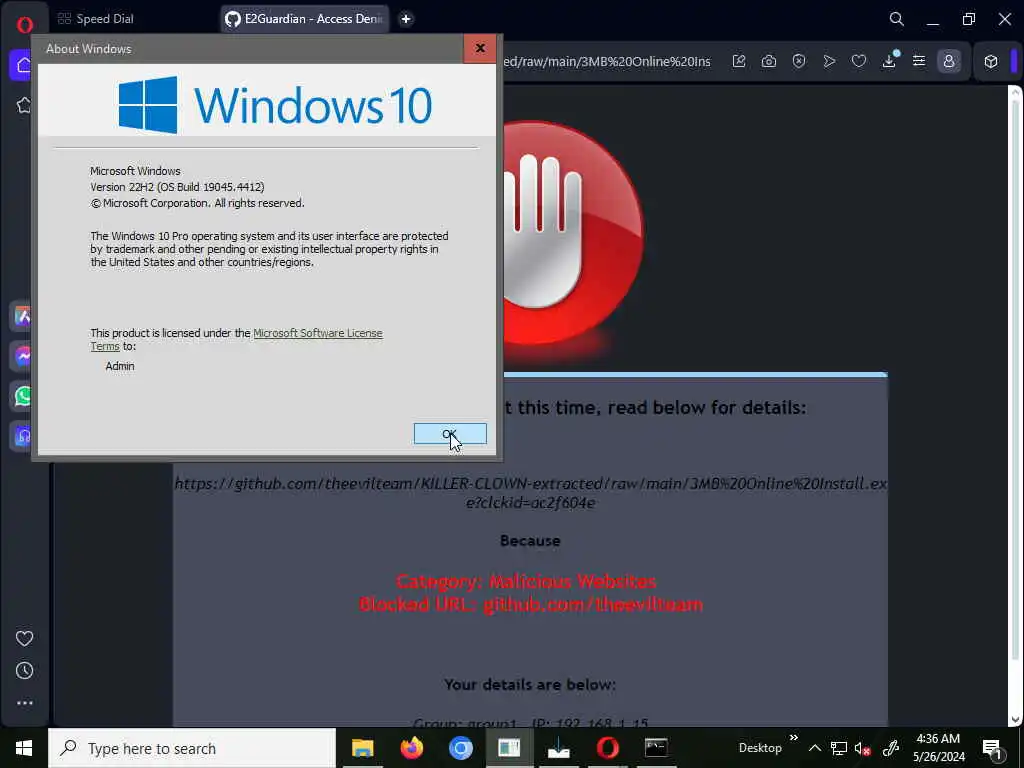This screenshot has width=1024, height=768.
Task: Switch to Opera from the taskbar
Action: (607, 748)
